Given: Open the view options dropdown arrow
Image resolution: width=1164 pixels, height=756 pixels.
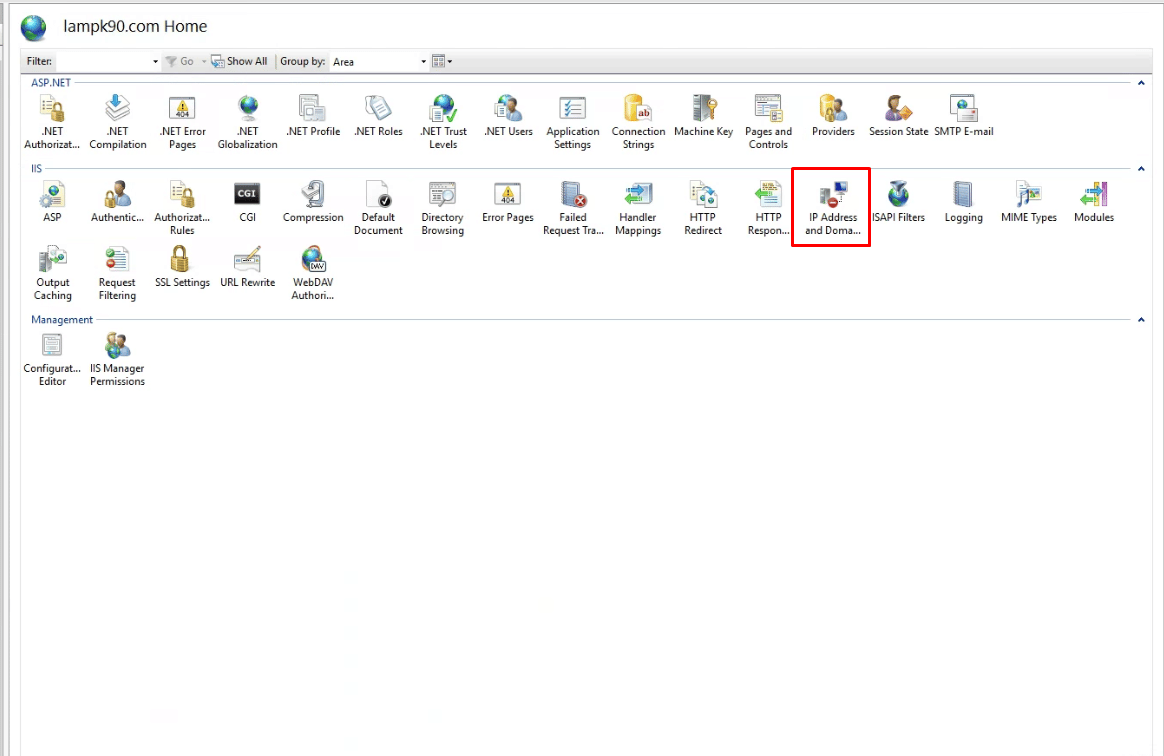Looking at the screenshot, I should [x=447, y=61].
